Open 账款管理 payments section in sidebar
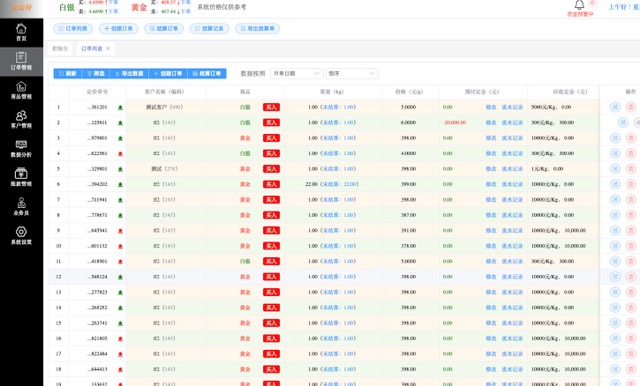Viewport: 640px width, 386px height. tap(21, 178)
